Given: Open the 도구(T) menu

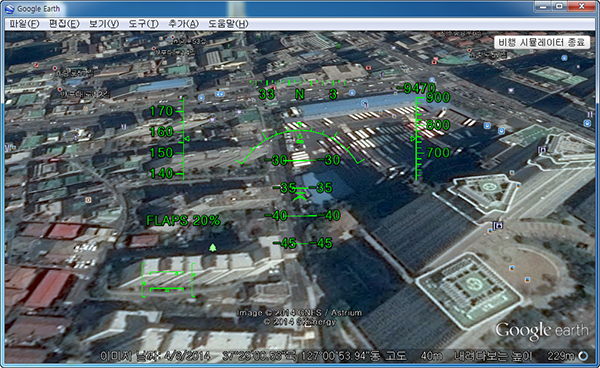Looking at the screenshot, I should pos(143,24).
